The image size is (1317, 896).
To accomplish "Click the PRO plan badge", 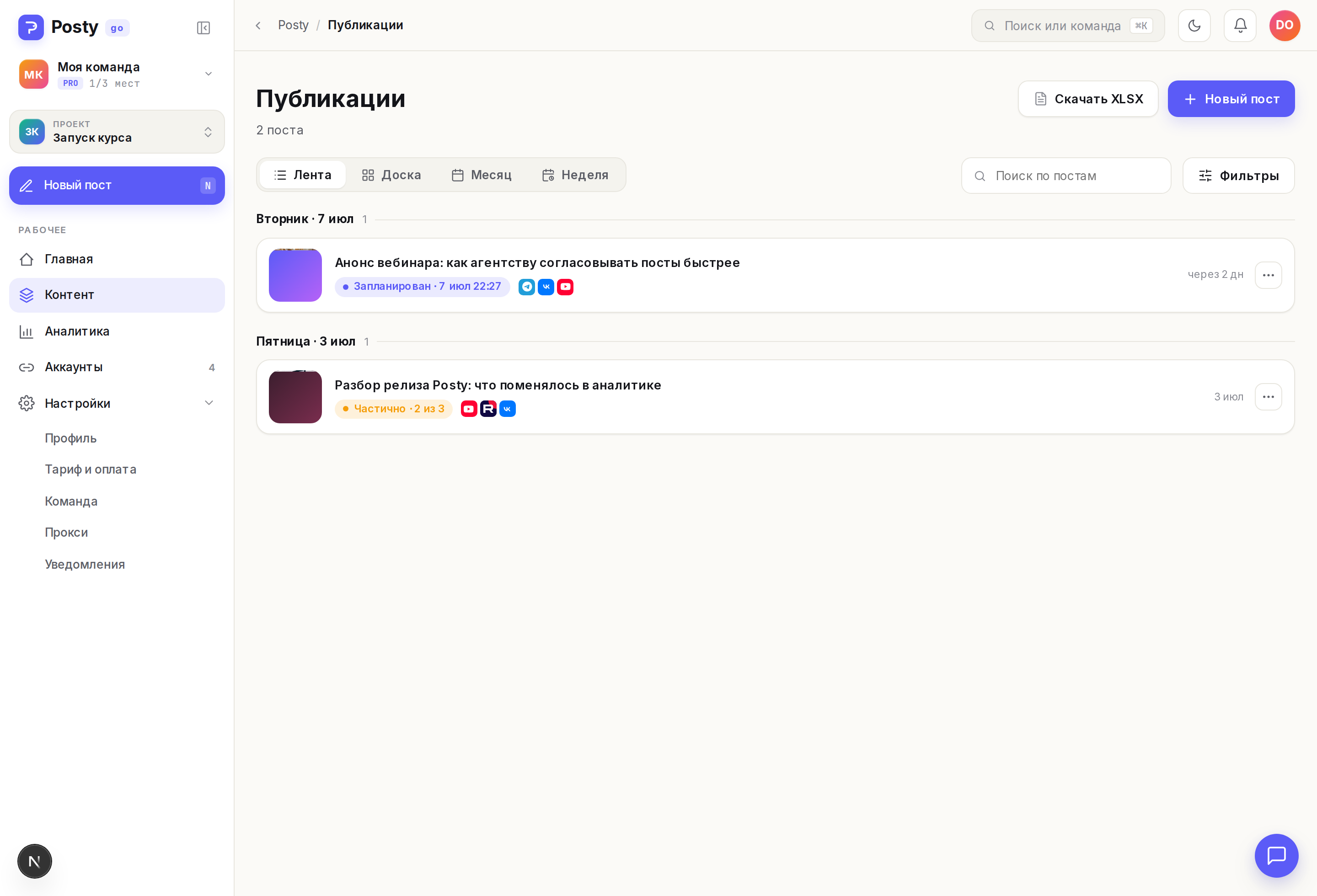I will (70, 83).
